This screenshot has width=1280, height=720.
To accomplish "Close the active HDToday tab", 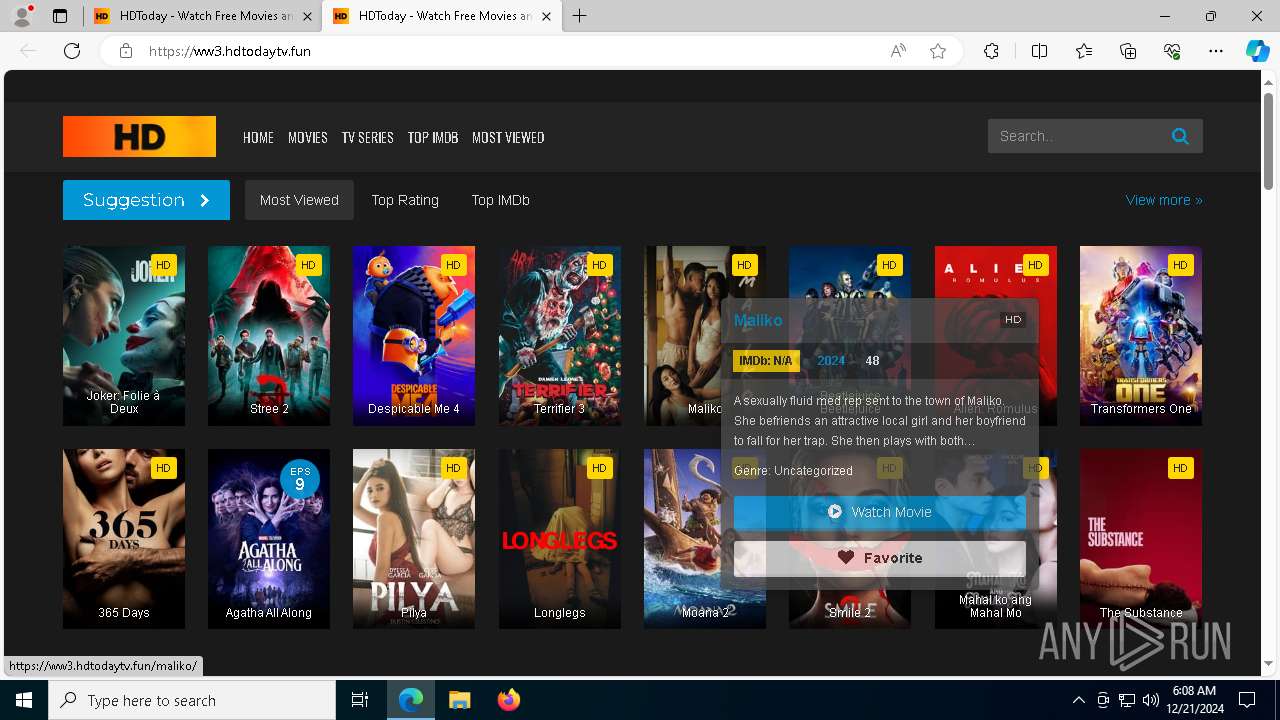I will click(546, 16).
